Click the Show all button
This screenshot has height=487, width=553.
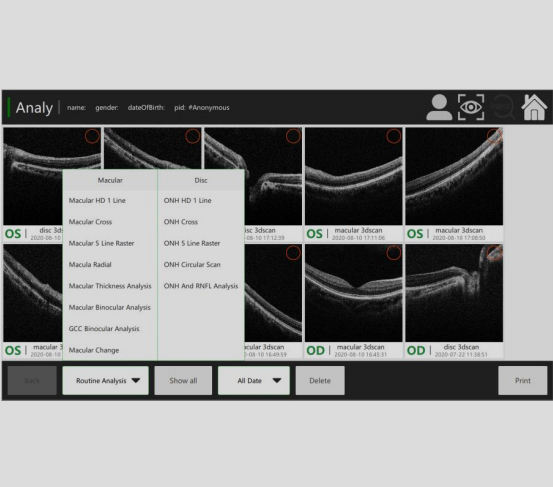click(x=183, y=381)
